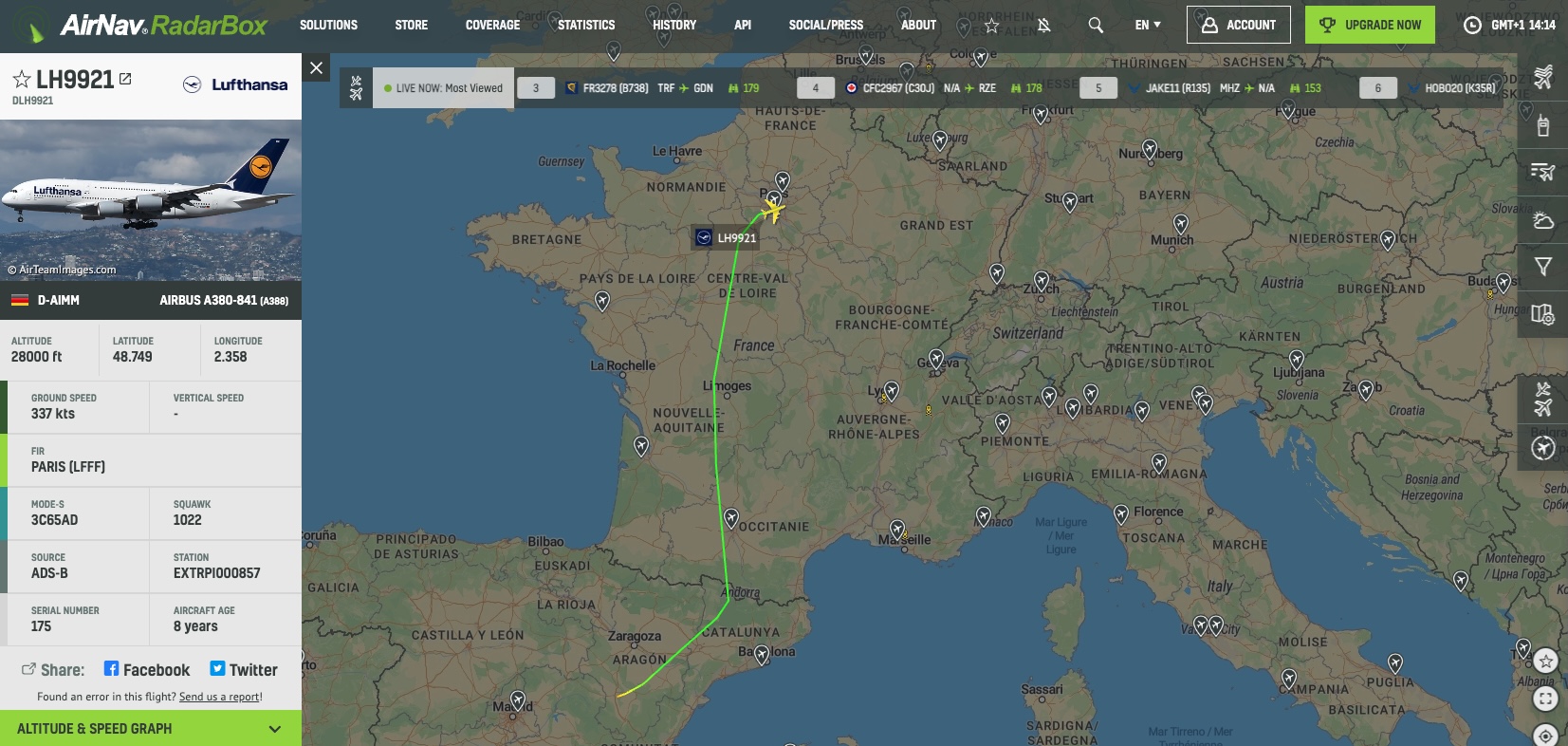The height and width of the screenshot is (746, 1568).
Task: Toggle notifications bell in top bar
Action: coord(1043,26)
